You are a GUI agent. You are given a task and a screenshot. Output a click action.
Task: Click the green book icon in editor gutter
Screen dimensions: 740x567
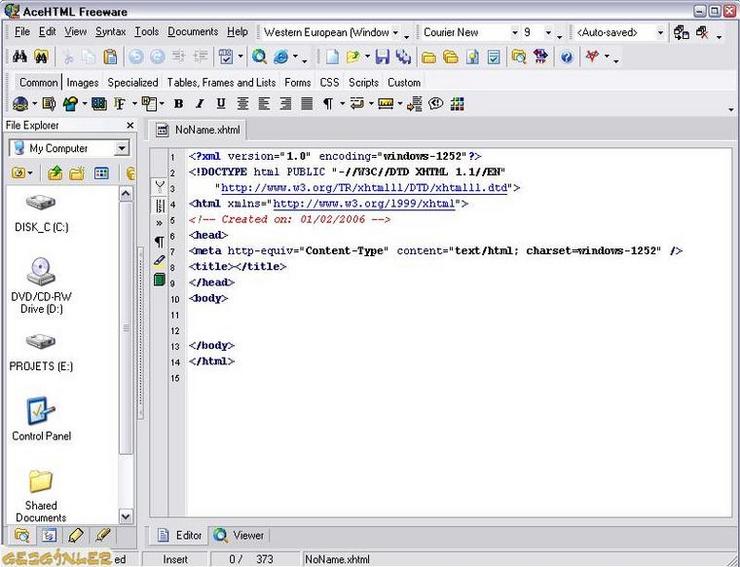[x=160, y=279]
